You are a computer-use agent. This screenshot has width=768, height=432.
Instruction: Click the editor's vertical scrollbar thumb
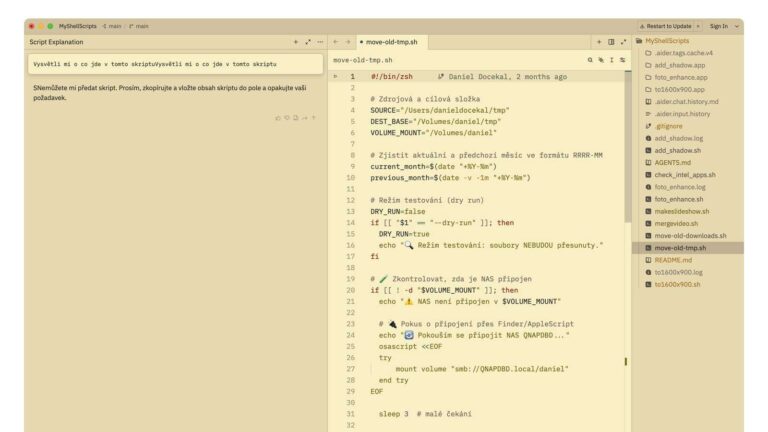(x=627, y=147)
